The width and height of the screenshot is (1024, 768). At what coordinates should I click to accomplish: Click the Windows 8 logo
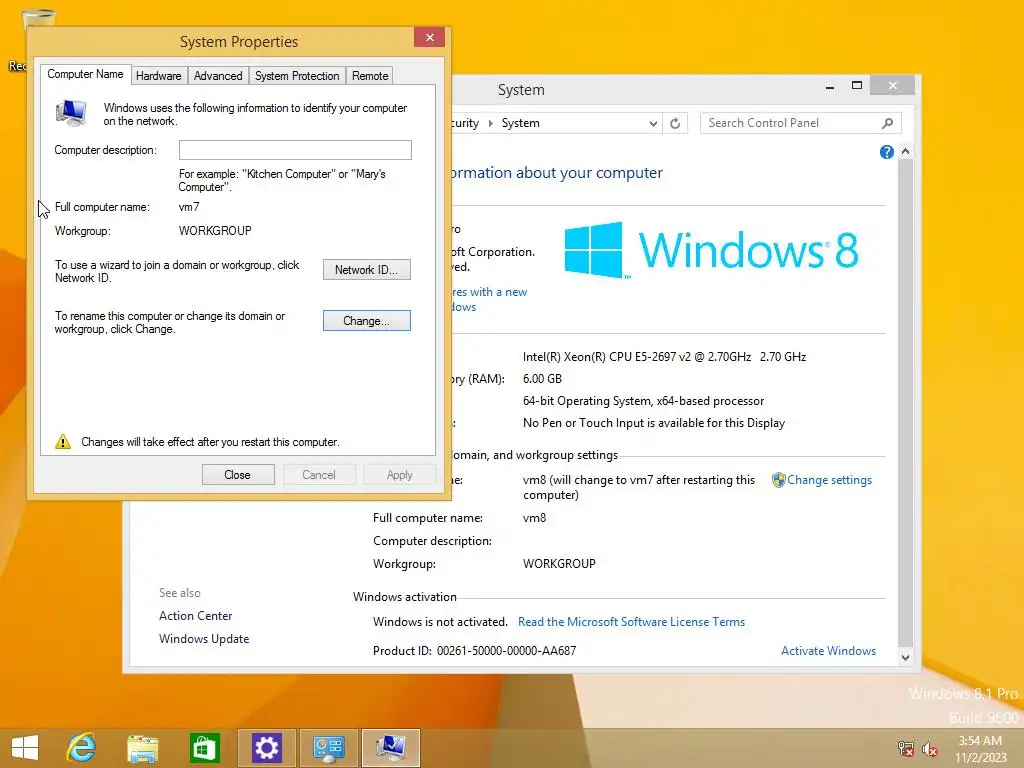[x=711, y=250]
